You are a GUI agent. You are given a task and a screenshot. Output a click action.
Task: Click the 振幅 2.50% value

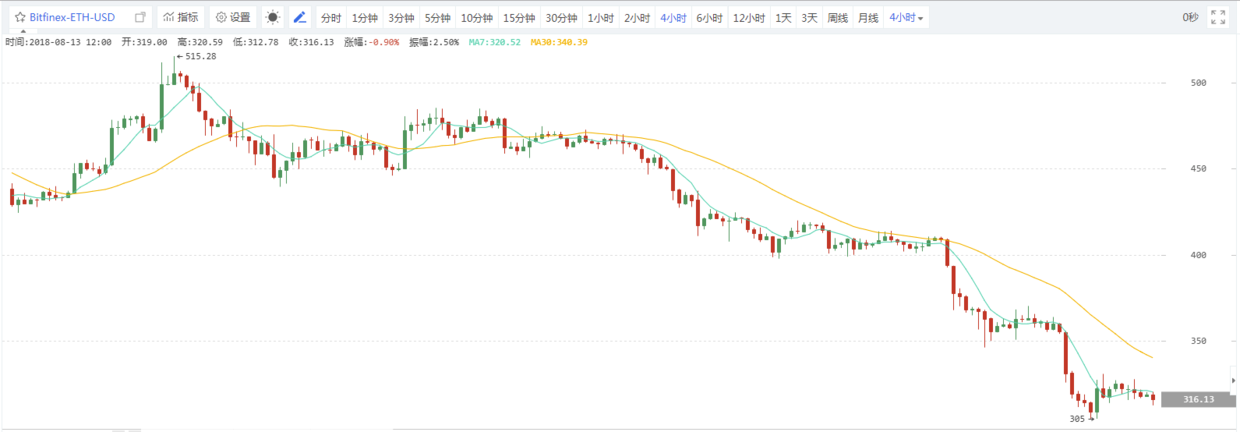[432, 42]
